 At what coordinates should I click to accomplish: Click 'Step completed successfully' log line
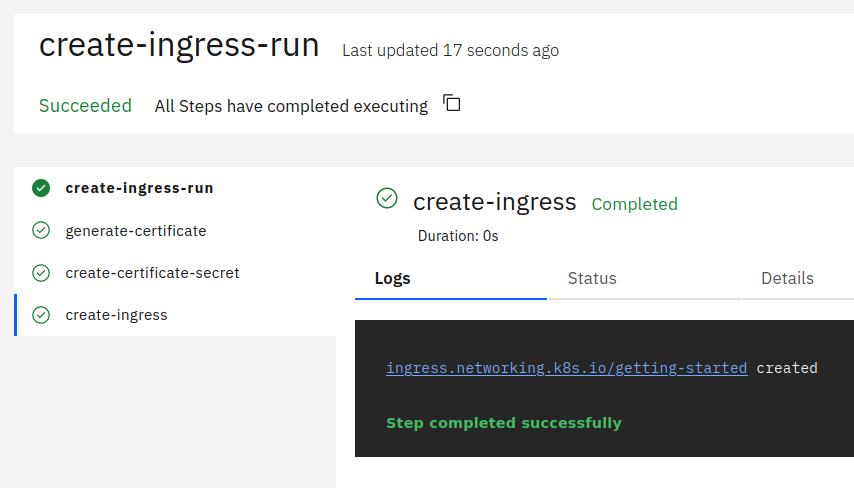tap(504, 423)
